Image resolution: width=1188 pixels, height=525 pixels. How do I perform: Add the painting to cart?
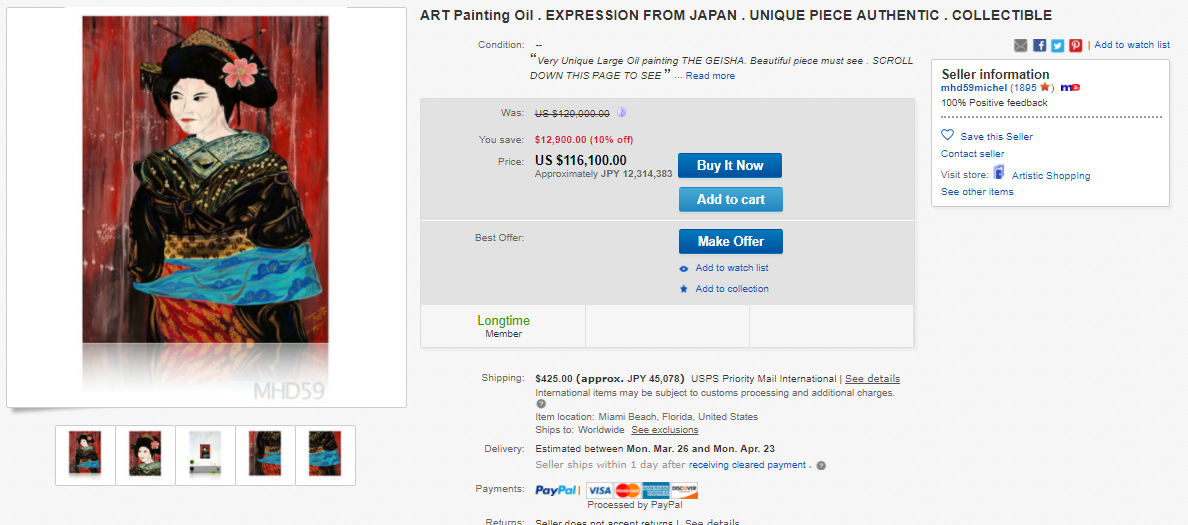[730, 199]
